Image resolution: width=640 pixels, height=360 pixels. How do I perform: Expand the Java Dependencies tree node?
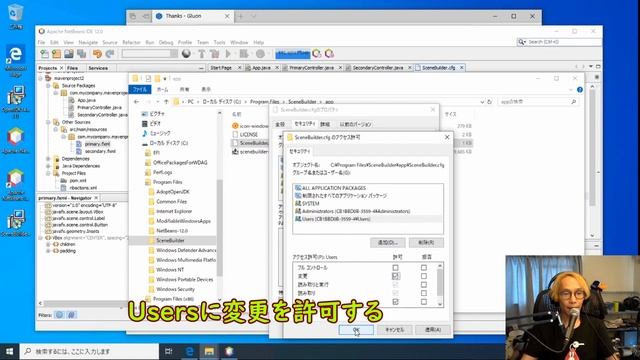(x=48, y=166)
